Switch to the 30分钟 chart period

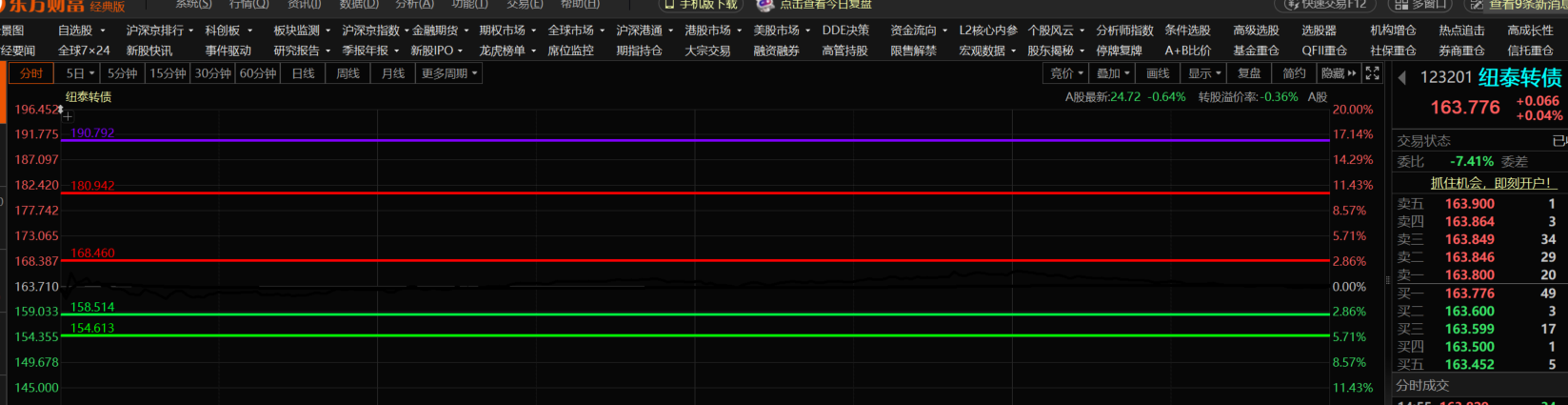tap(213, 73)
